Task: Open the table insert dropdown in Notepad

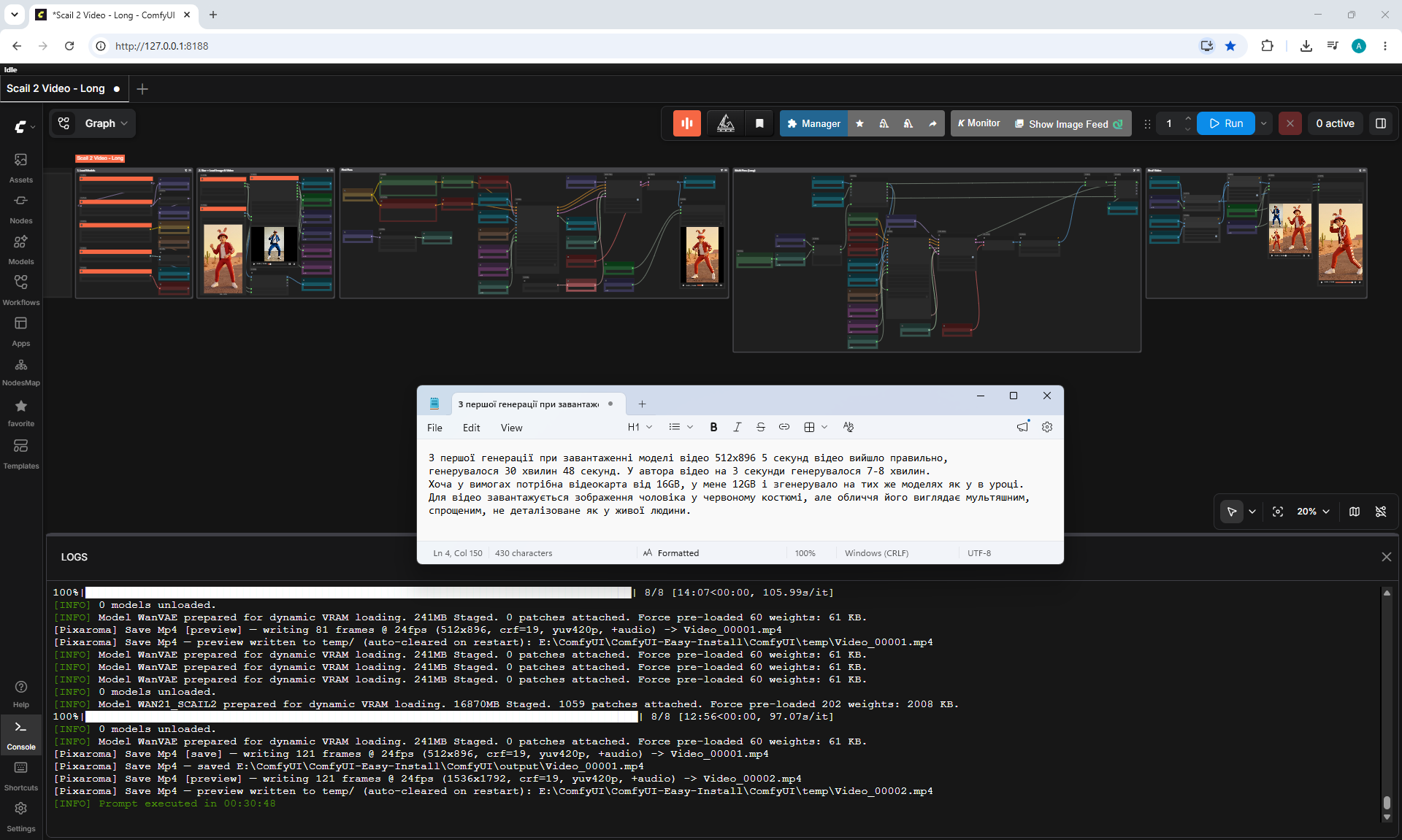Action: coord(816,427)
